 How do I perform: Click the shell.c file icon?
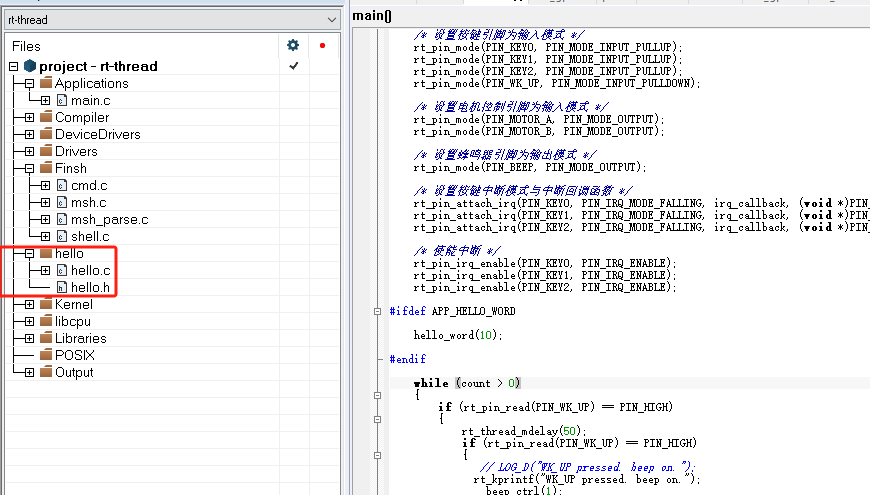coord(62,236)
